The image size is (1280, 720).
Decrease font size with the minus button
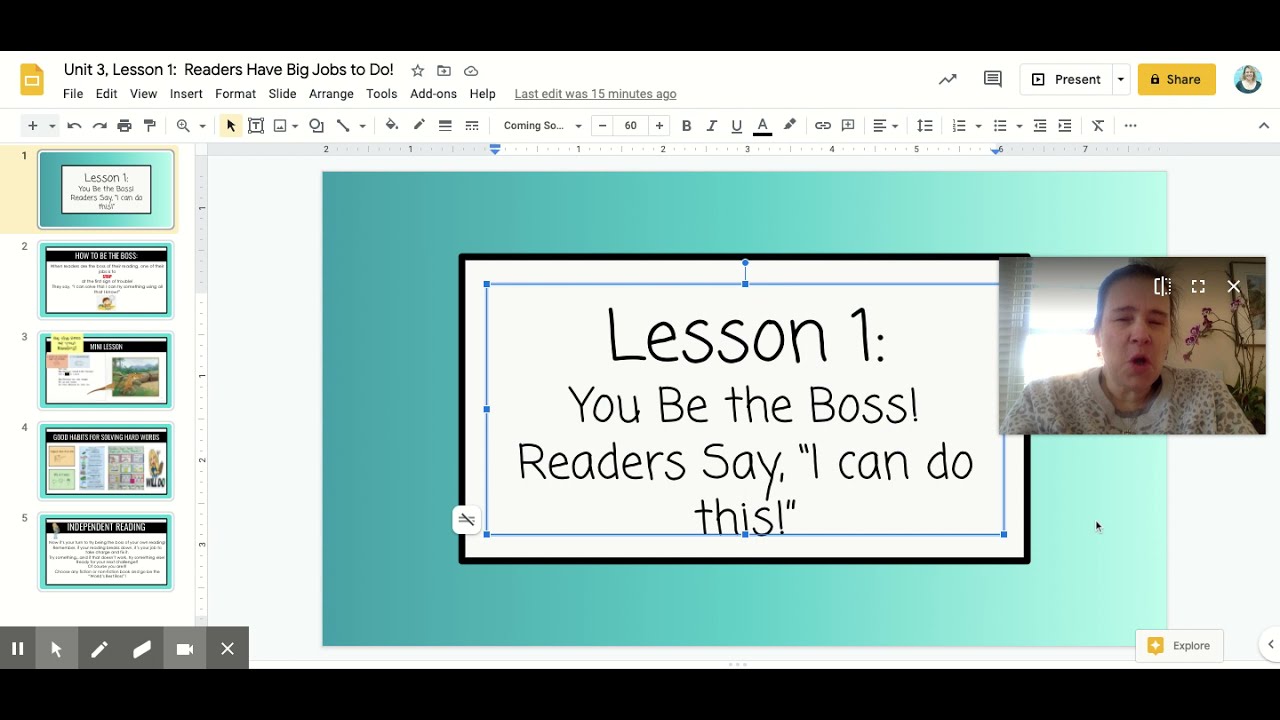click(602, 126)
